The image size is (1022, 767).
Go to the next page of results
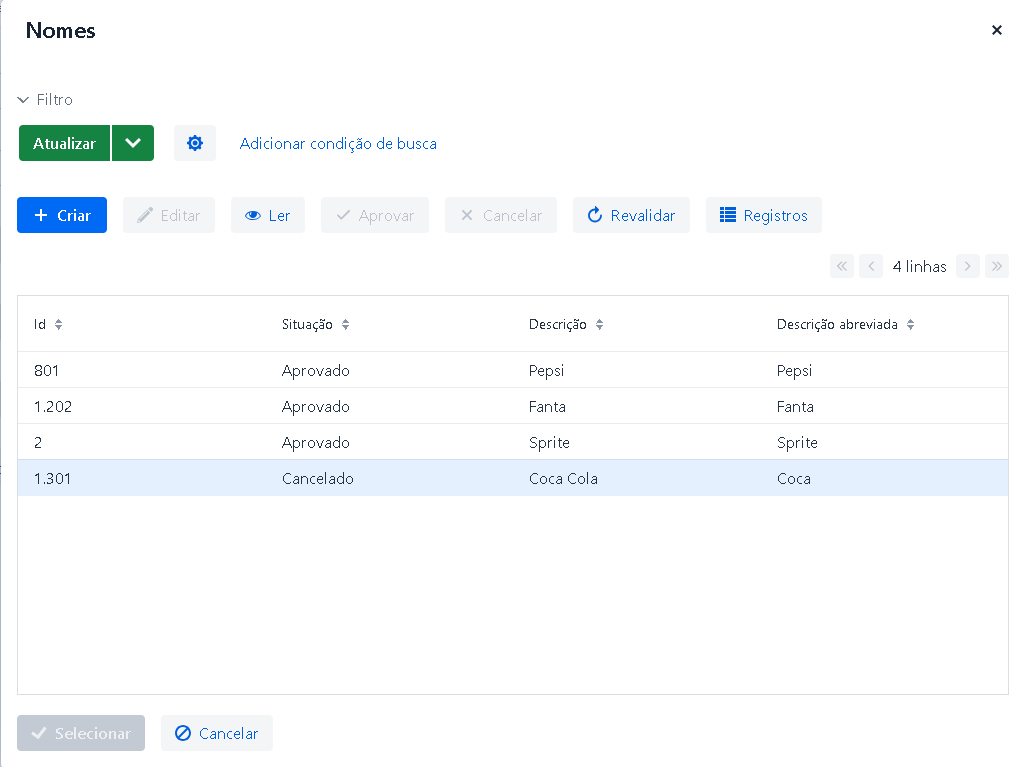tap(968, 266)
